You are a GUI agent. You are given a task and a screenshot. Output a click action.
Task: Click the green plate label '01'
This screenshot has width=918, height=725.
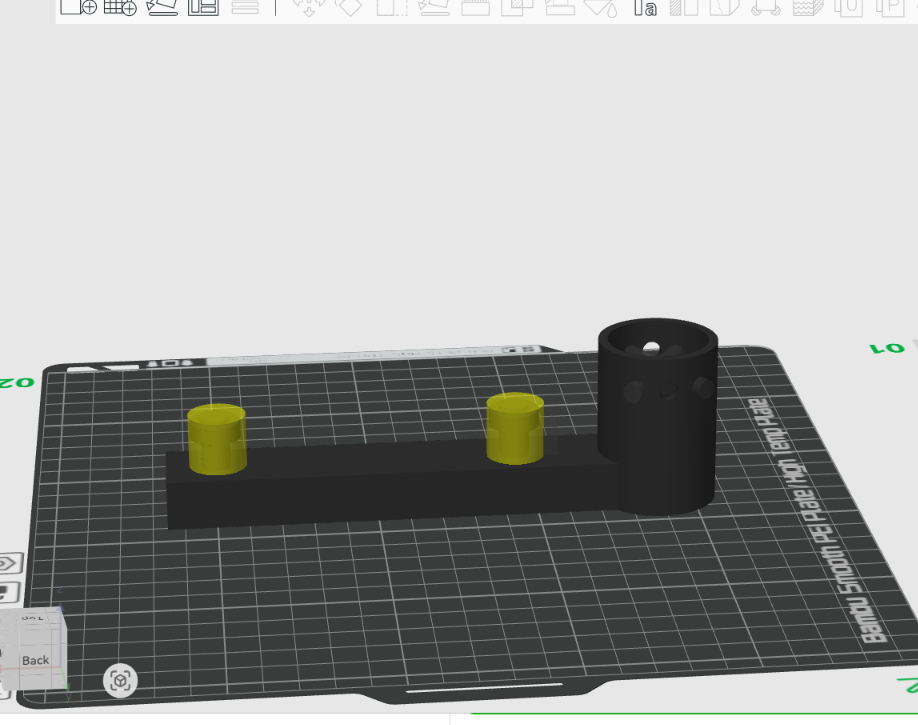pos(888,348)
